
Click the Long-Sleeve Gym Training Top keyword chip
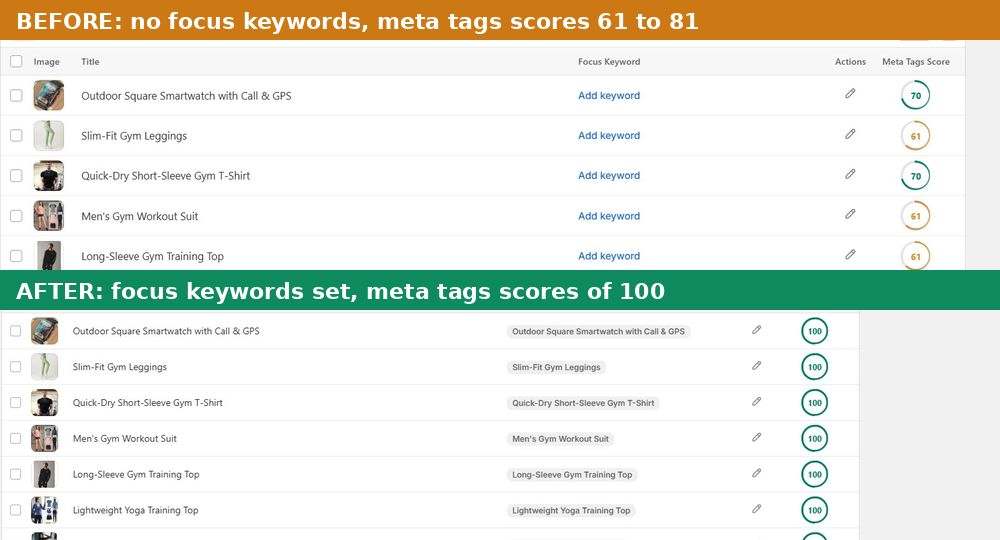pyautogui.click(x=572, y=474)
